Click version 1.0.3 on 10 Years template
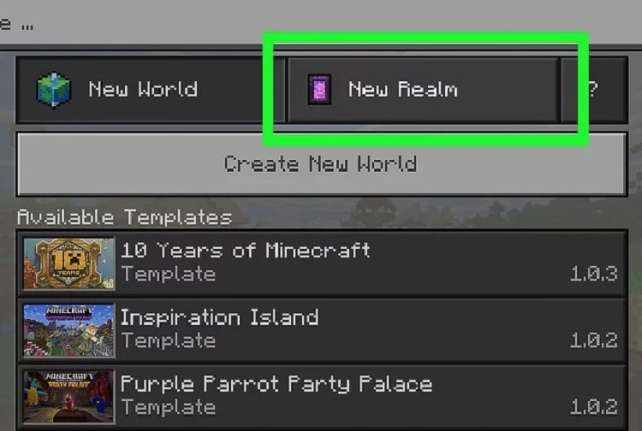Viewport: 642px width, 431px height. (x=594, y=273)
